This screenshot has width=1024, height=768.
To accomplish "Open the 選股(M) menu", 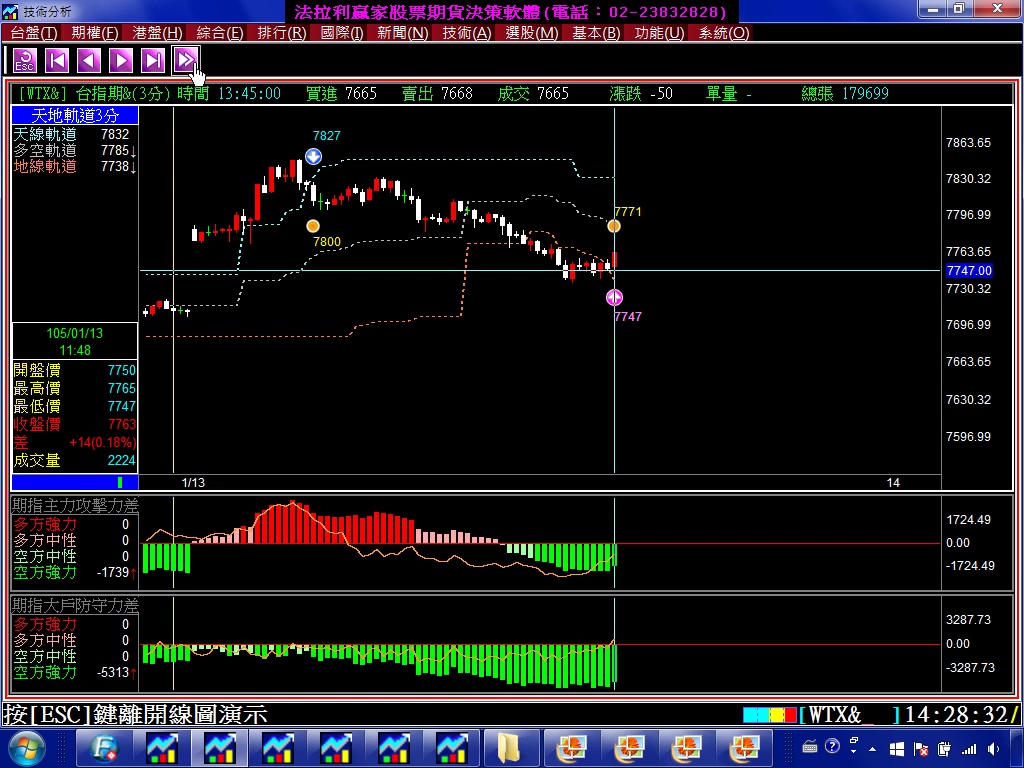I will tap(532, 33).
